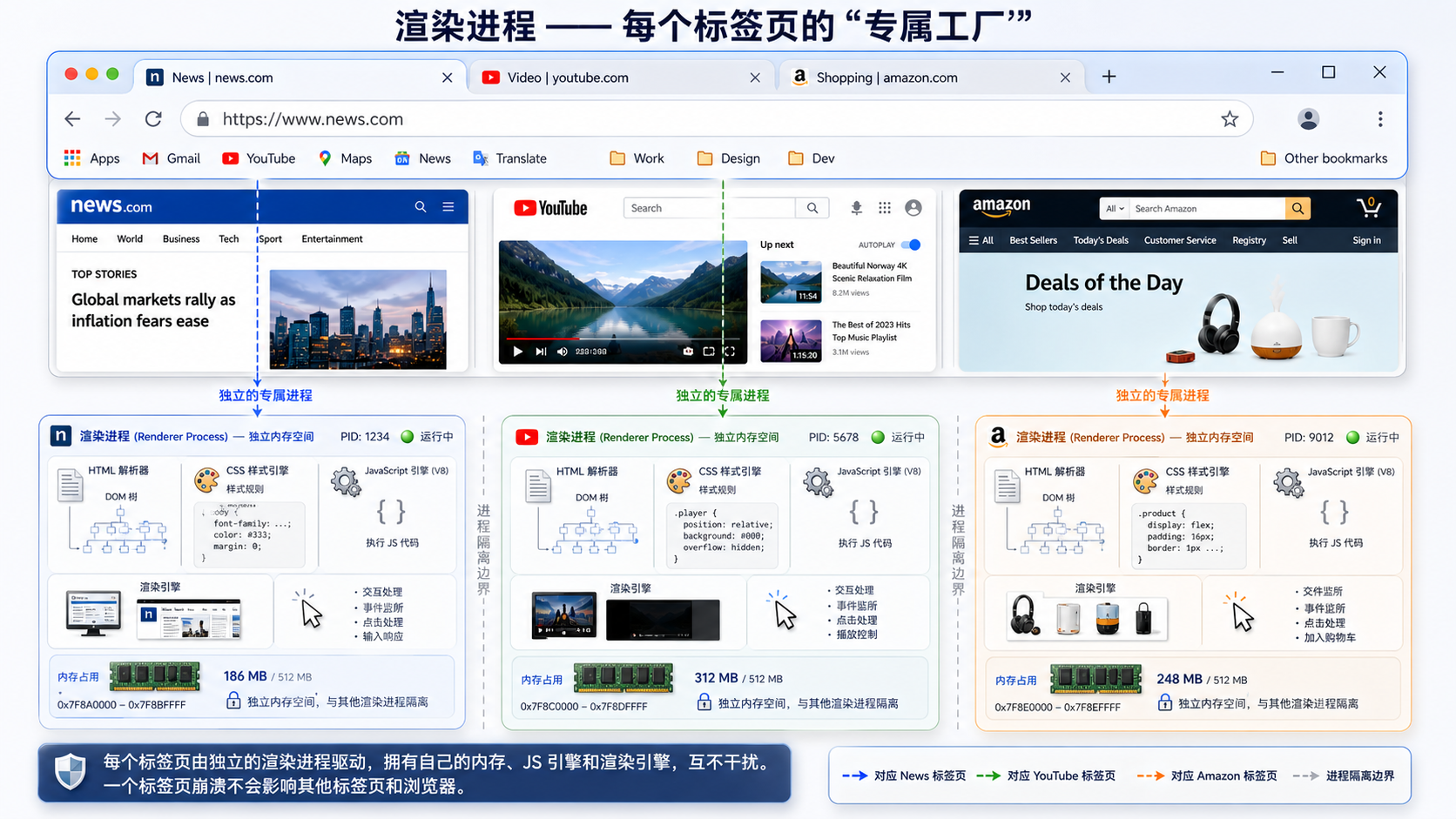The width and height of the screenshot is (1456, 819).
Task: Click the YouTube Search input field
Action: [x=709, y=208]
